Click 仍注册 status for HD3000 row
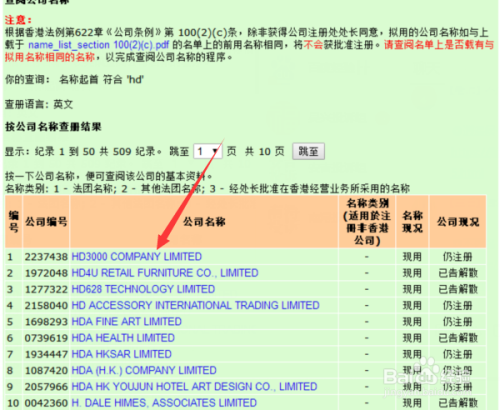 pyautogui.click(x=458, y=257)
